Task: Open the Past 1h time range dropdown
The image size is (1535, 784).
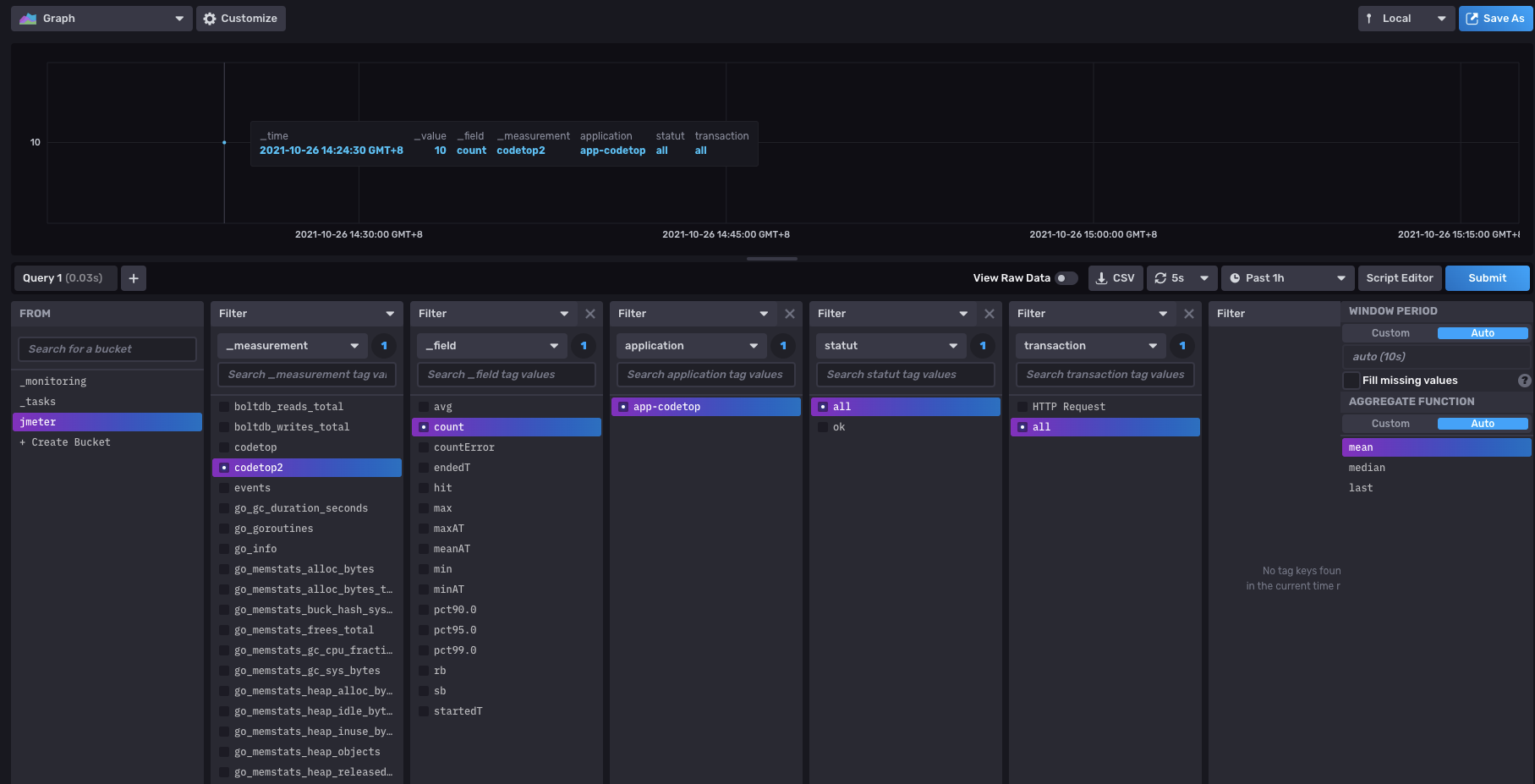Action: (1286, 278)
